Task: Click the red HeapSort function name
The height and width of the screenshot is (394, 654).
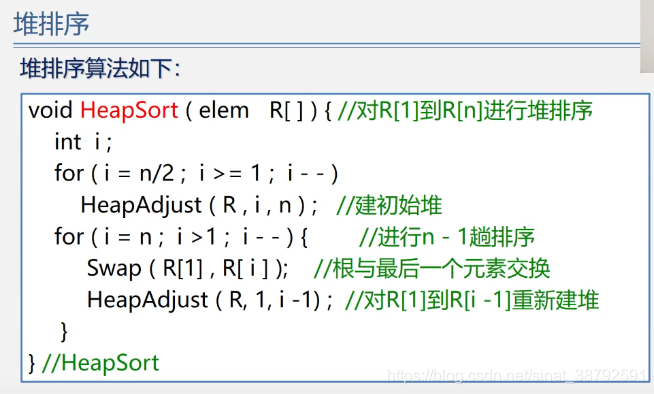Action: point(129,111)
